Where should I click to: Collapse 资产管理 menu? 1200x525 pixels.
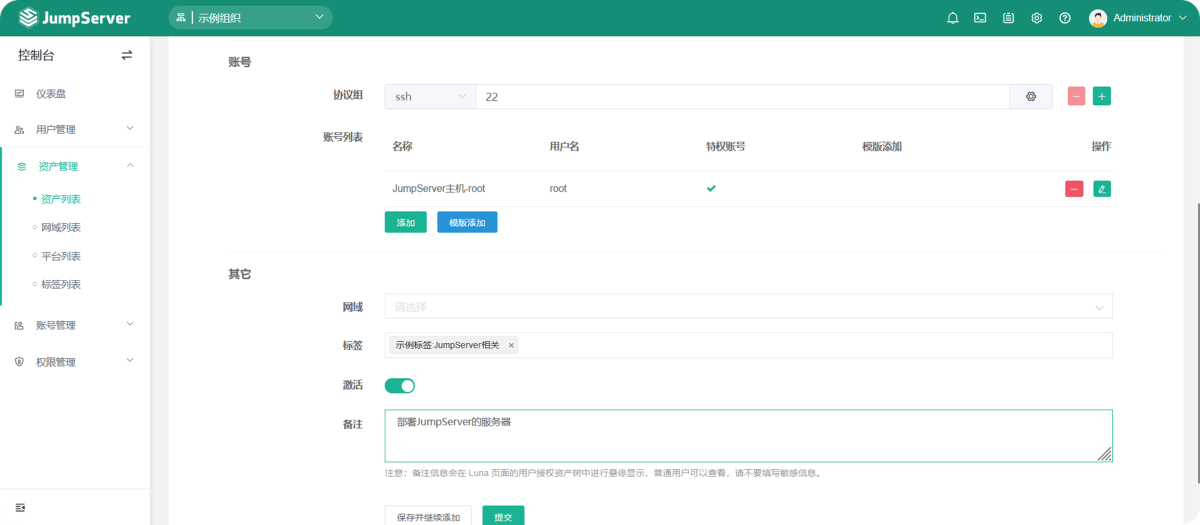point(75,166)
